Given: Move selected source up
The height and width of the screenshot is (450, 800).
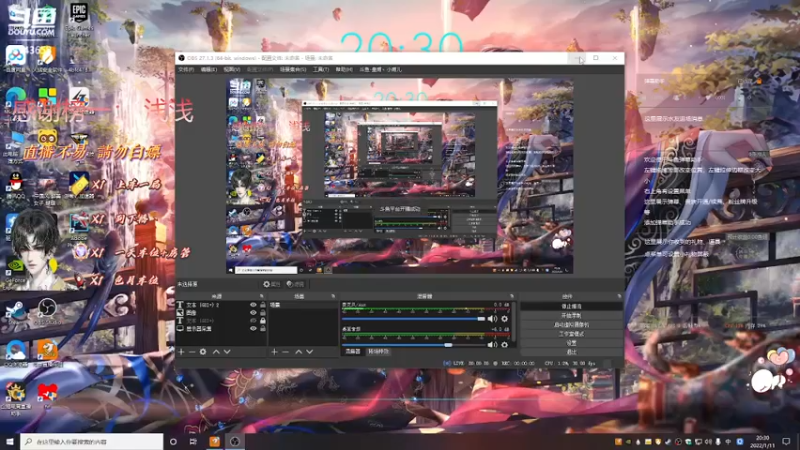Looking at the screenshot, I should (216, 352).
